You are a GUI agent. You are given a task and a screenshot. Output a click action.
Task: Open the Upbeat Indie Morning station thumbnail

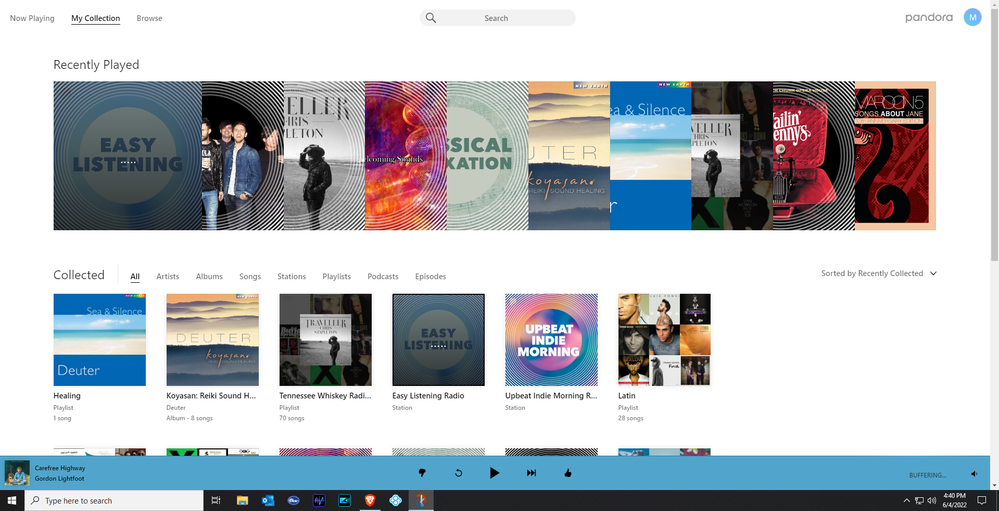tap(551, 339)
